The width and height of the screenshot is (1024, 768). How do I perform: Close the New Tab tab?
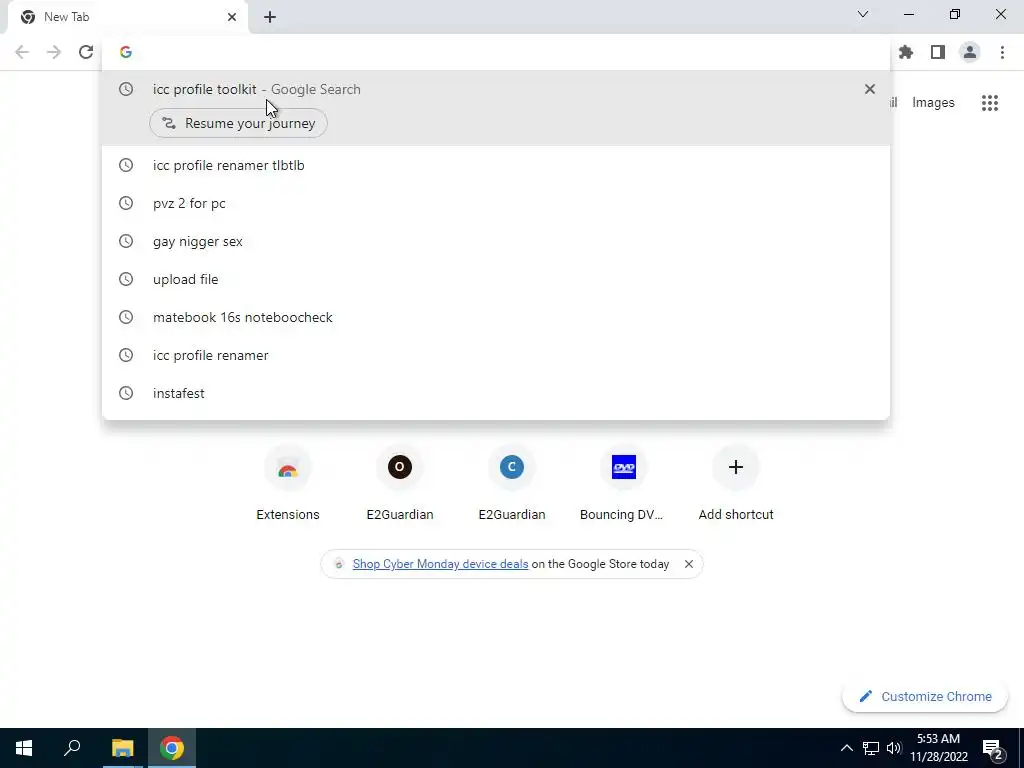tap(232, 17)
